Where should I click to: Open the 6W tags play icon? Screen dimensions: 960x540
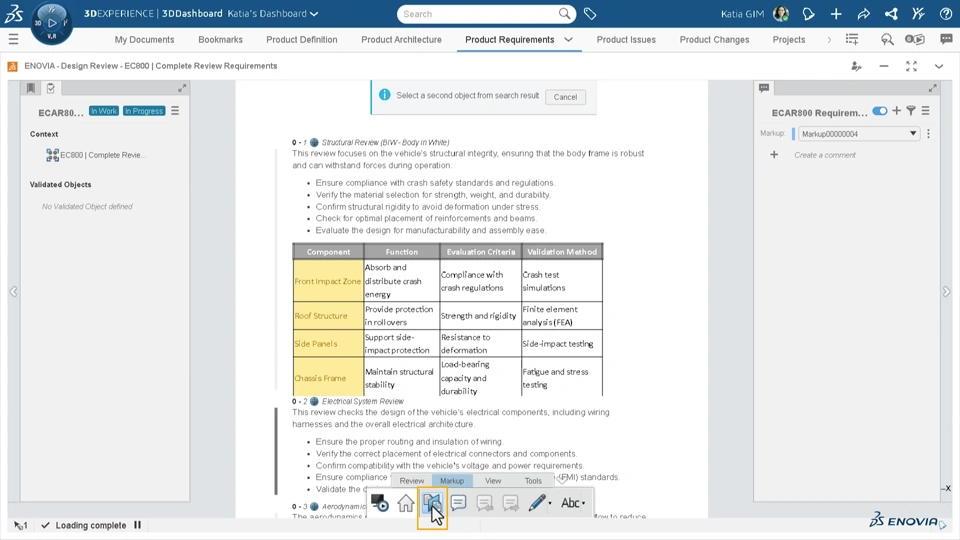pyautogui.click(x=915, y=39)
